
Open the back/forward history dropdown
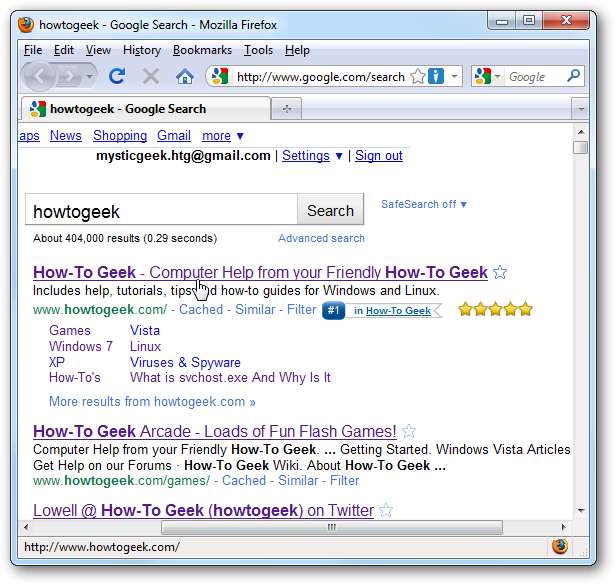pos(90,76)
